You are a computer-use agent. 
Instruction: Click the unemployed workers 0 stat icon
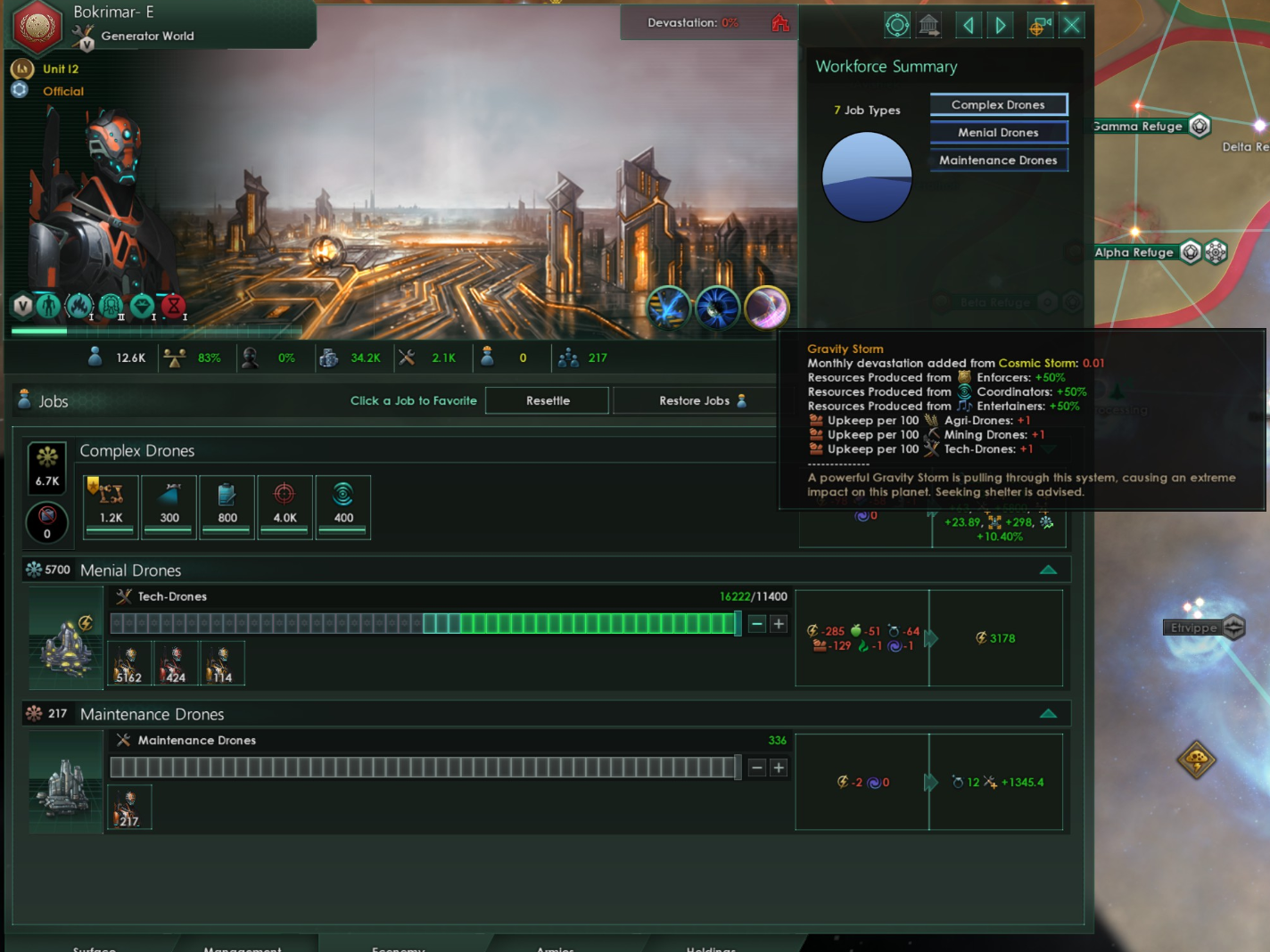point(487,357)
